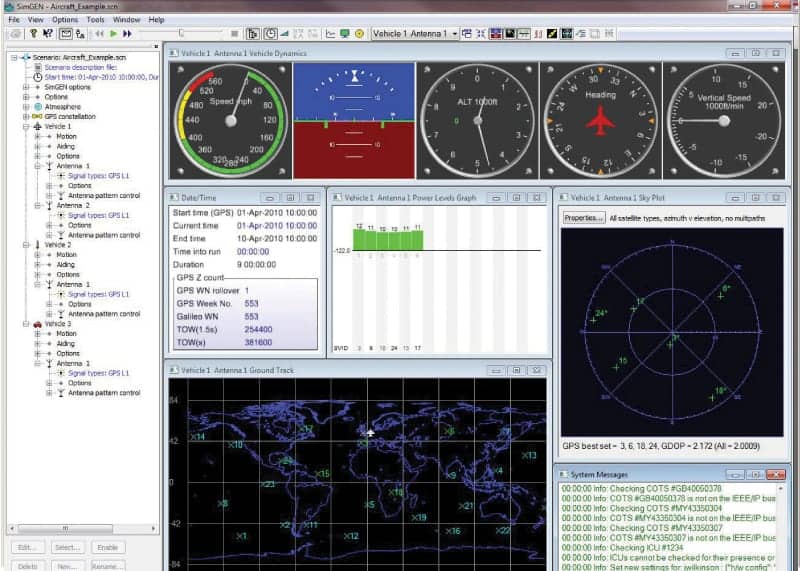Open the View menu

pyautogui.click(x=35, y=19)
